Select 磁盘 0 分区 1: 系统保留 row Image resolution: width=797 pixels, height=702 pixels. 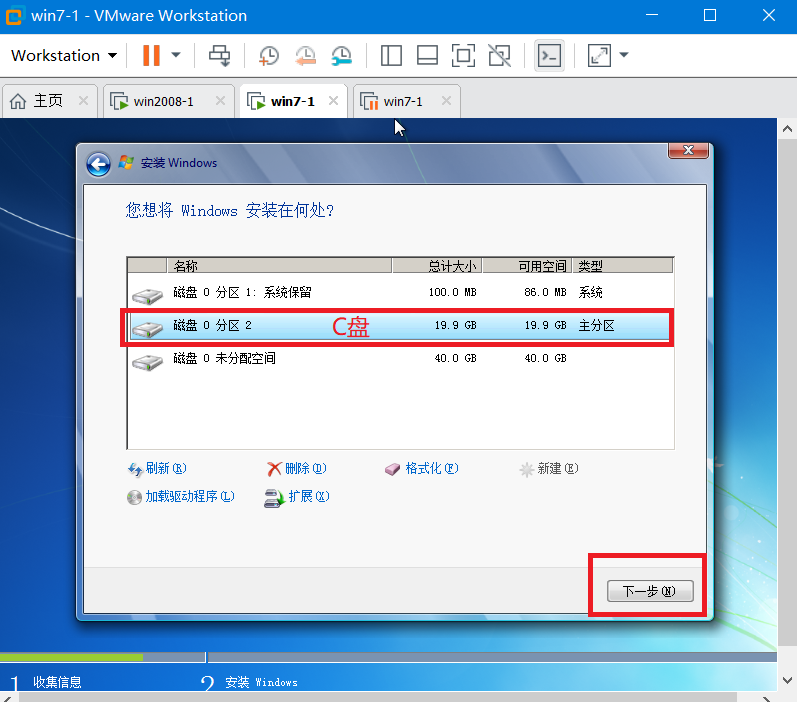click(401, 292)
